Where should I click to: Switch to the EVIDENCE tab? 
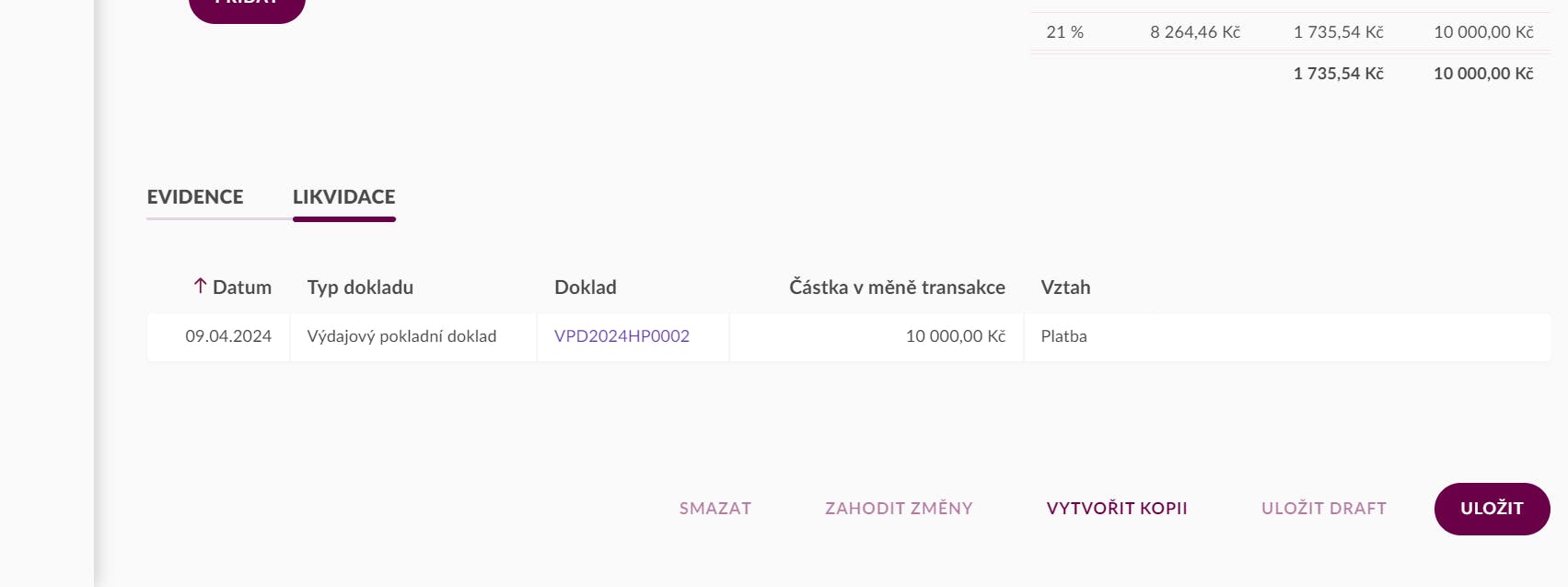[x=195, y=197]
